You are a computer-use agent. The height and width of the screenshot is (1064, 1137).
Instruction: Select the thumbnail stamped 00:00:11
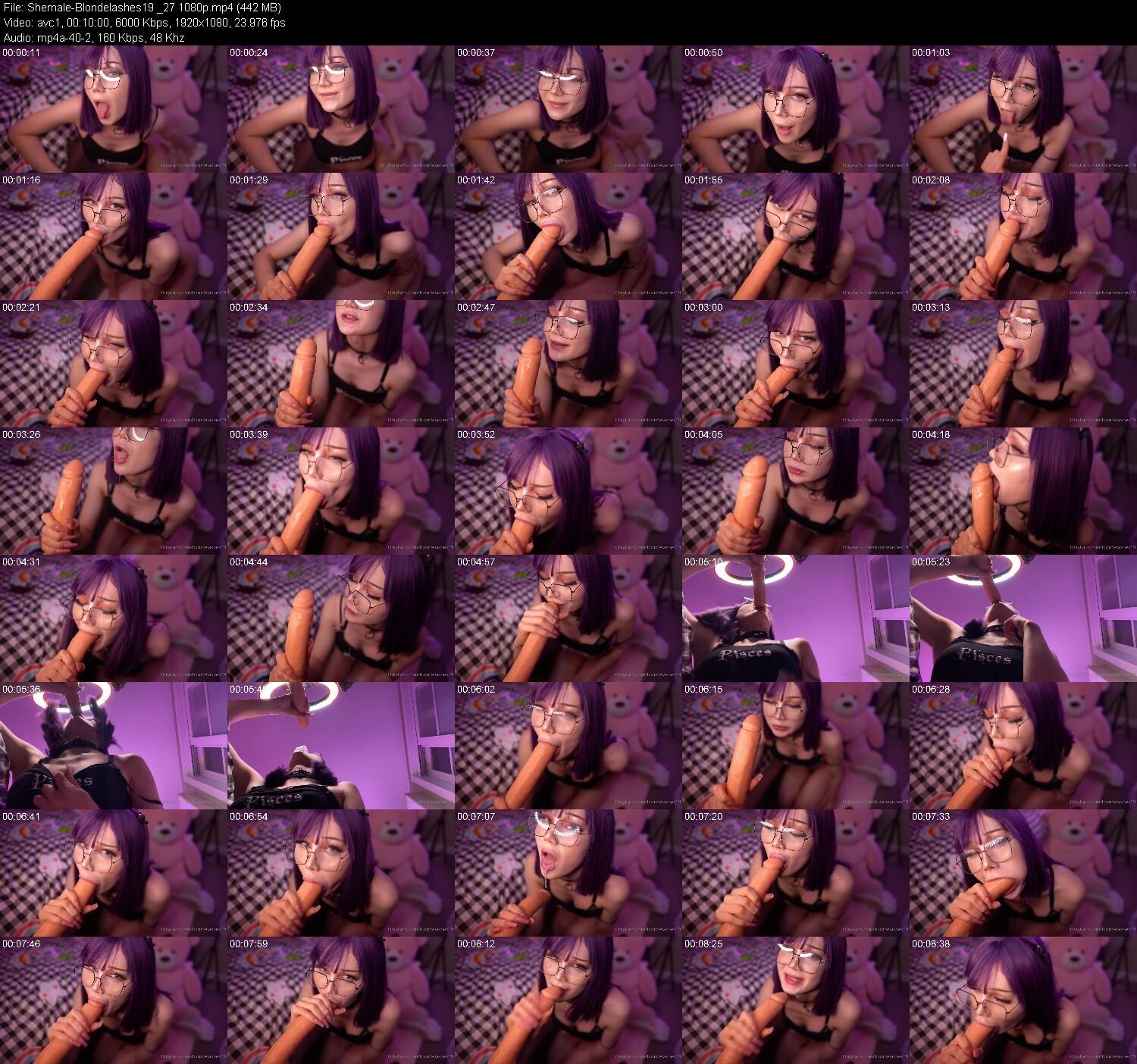tap(114, 109)
